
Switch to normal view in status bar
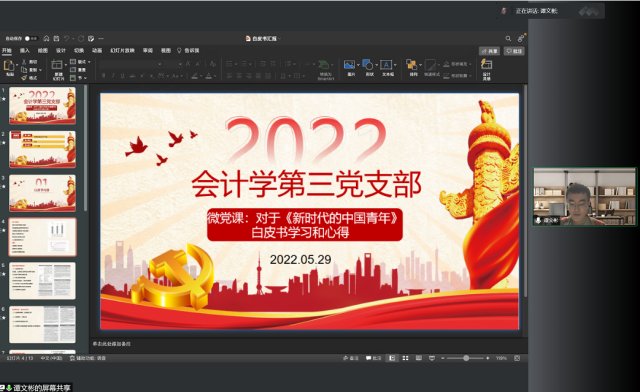point(392,358)
